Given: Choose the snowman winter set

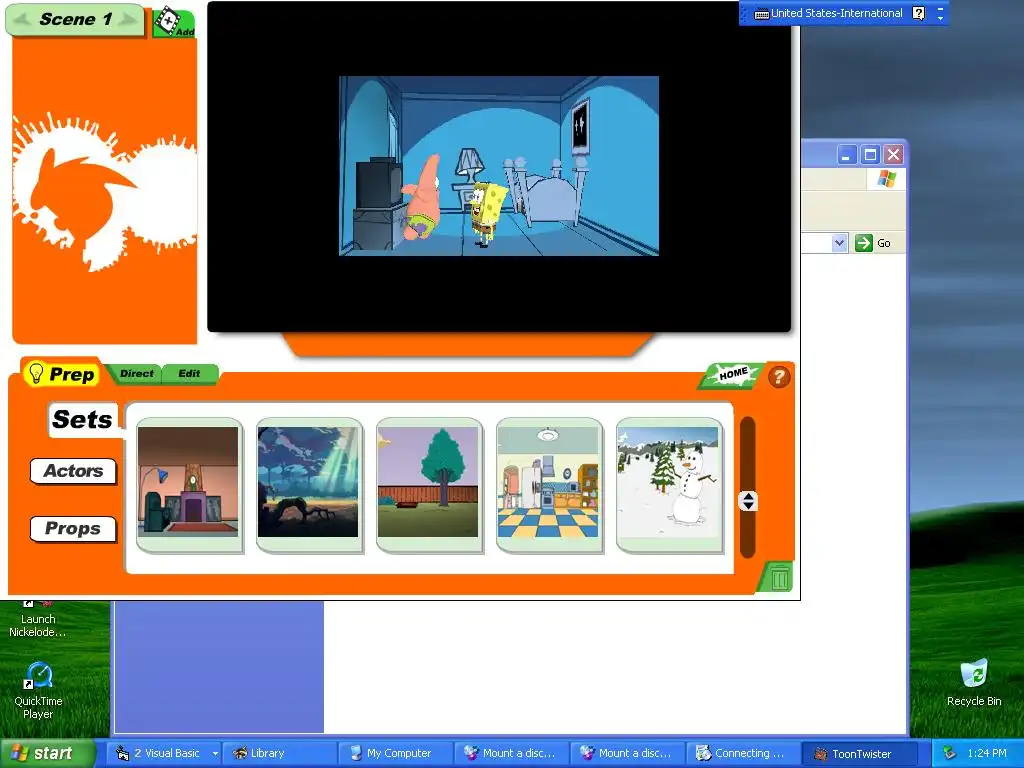Looking at the screenshot, I should pos(669,485).
